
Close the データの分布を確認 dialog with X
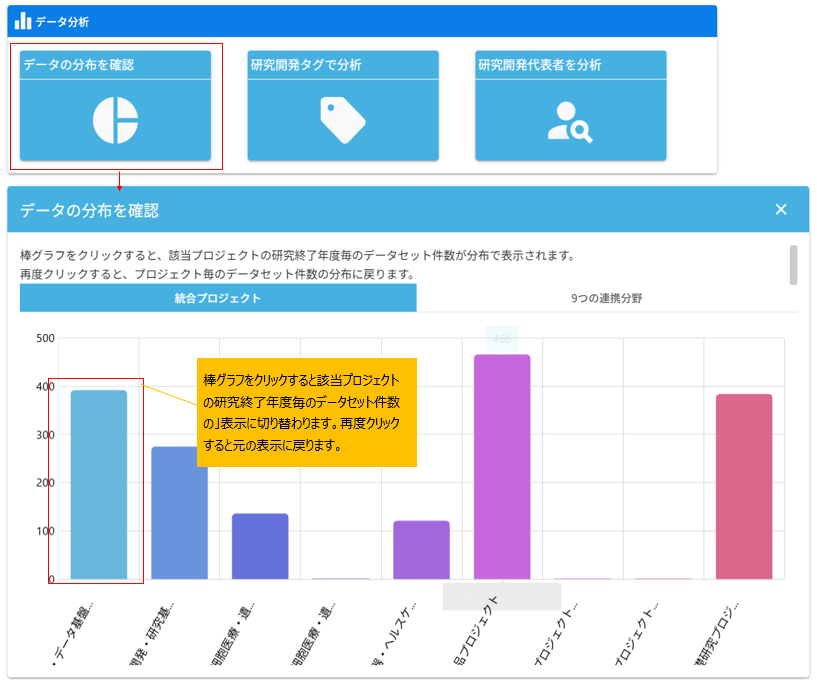781,209
